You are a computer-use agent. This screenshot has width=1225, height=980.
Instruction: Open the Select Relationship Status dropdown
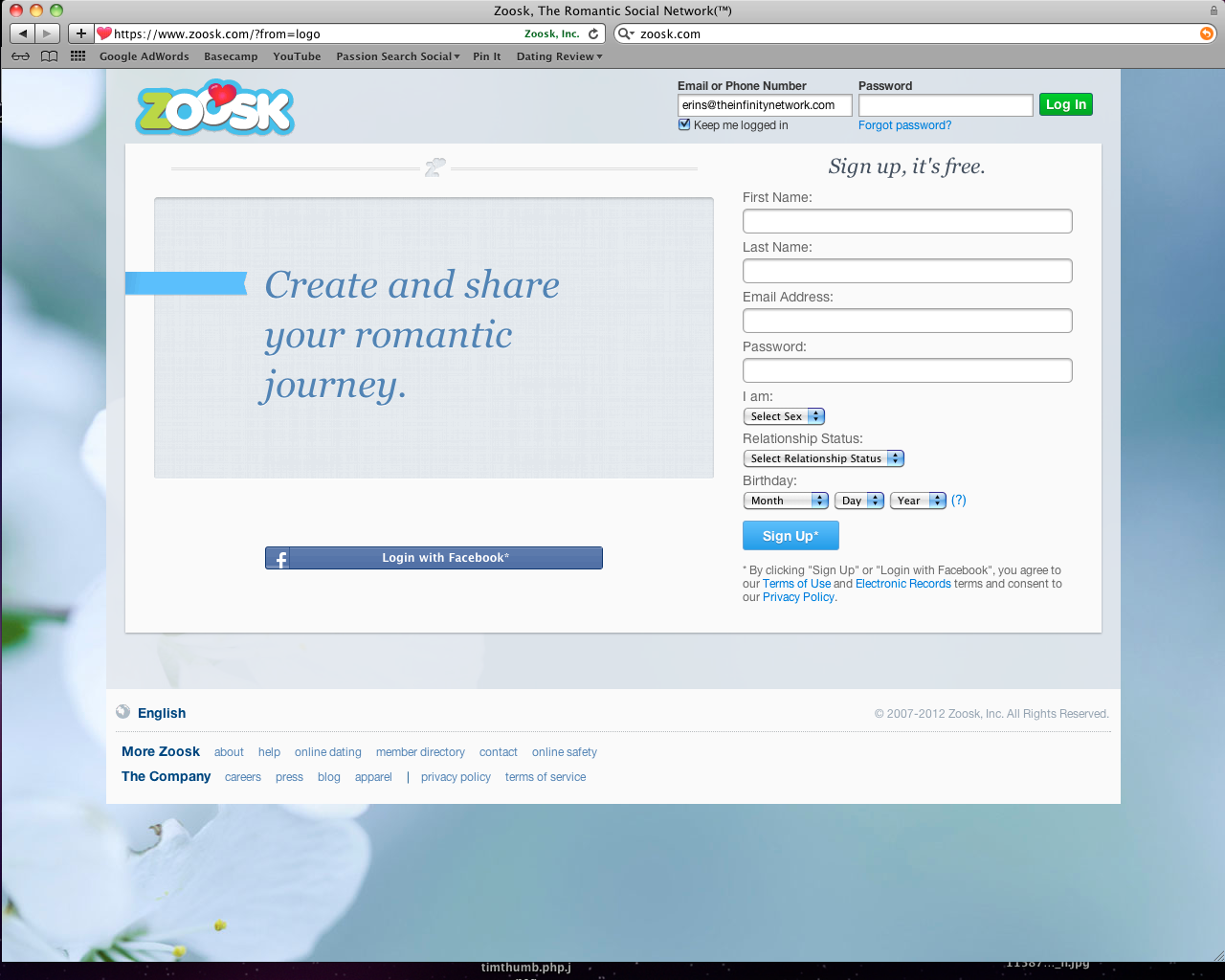824,458
